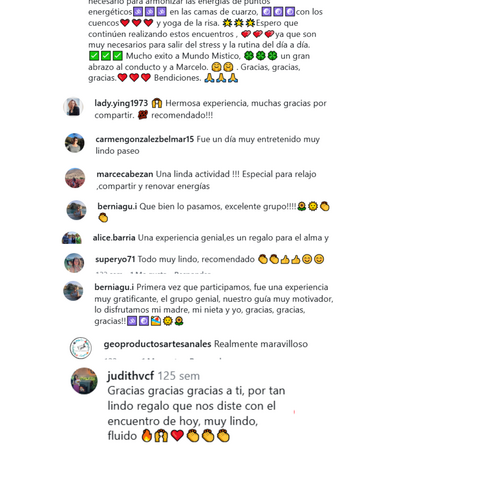The image size is (480, 480).
Task: Open carmengonzalezbelmar15 username link
Action: (145, 139)
